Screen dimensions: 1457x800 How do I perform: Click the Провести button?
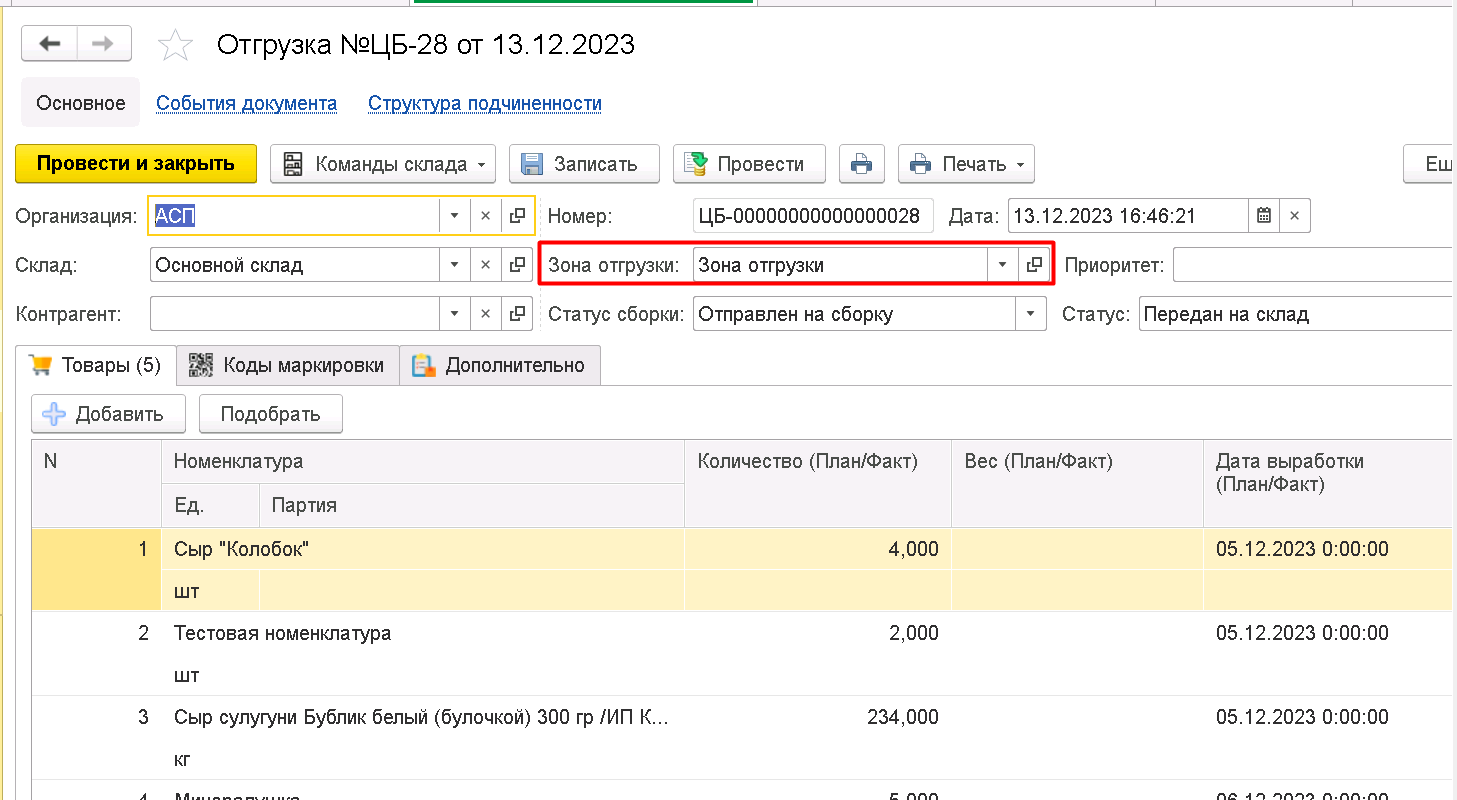click(749, 164)
